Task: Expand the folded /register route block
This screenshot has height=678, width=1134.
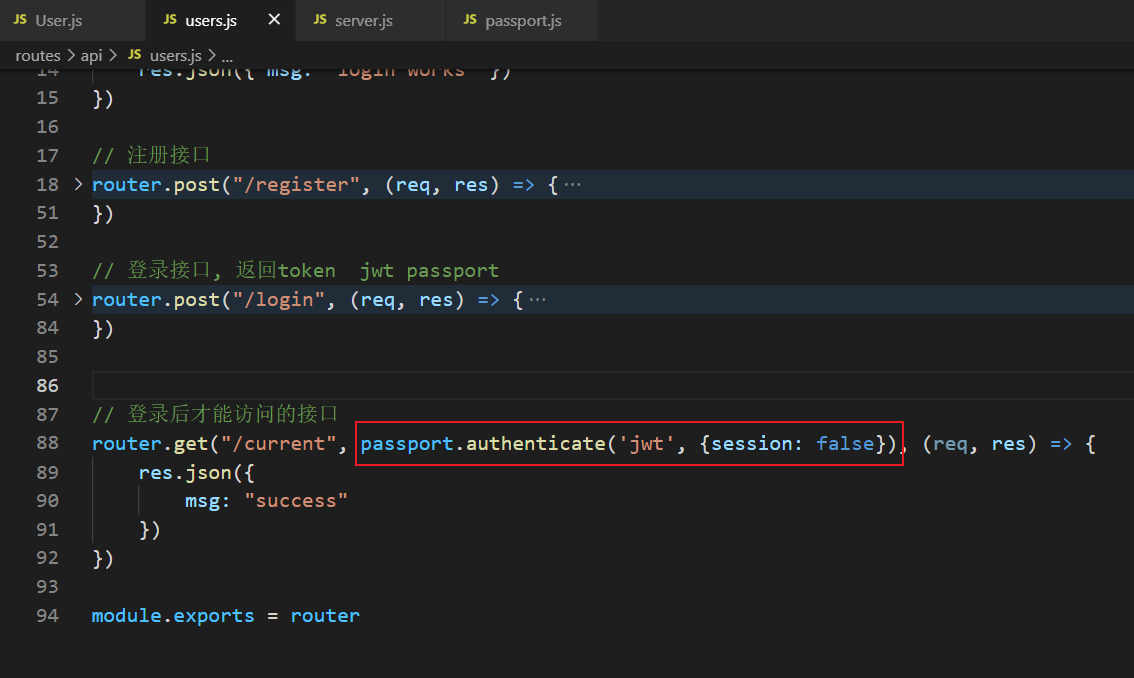Action: click(78, 185)
